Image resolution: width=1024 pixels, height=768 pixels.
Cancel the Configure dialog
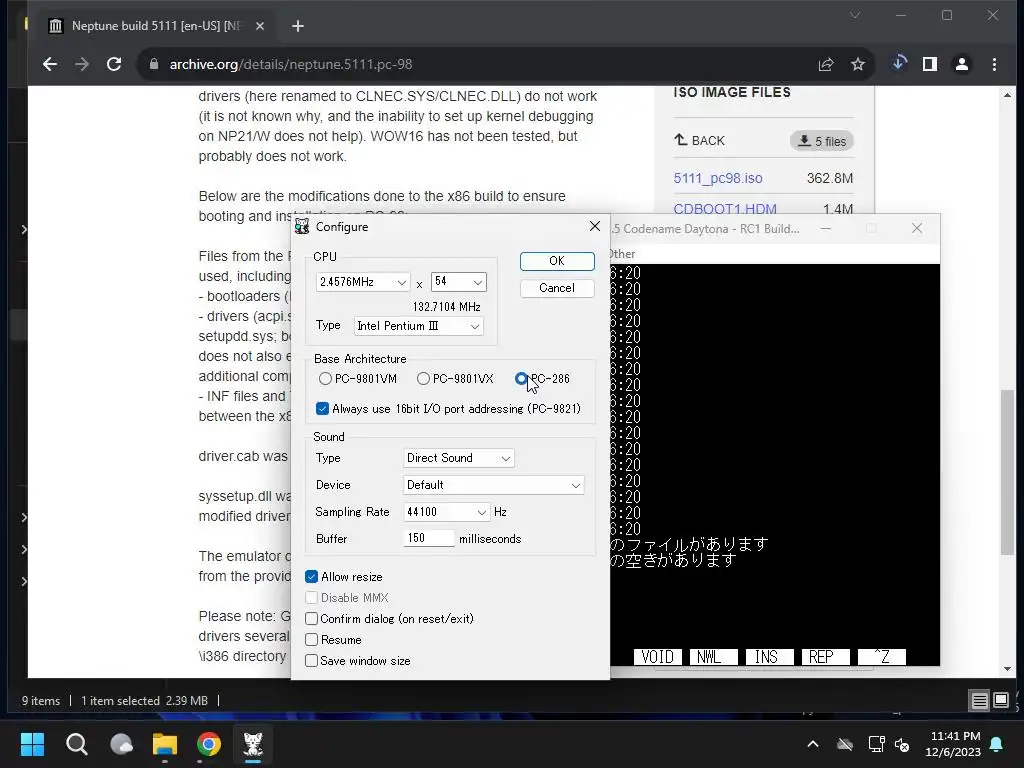pyautogui.click(x=557, y=288)
